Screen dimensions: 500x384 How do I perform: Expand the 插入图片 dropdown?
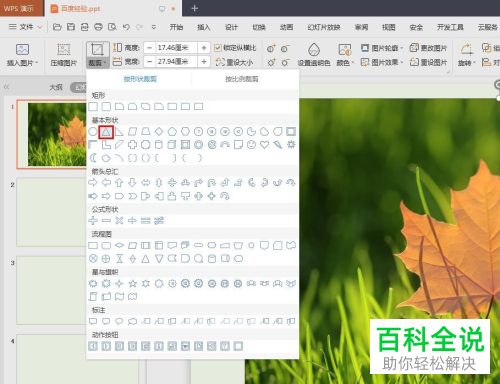(22, 63)
